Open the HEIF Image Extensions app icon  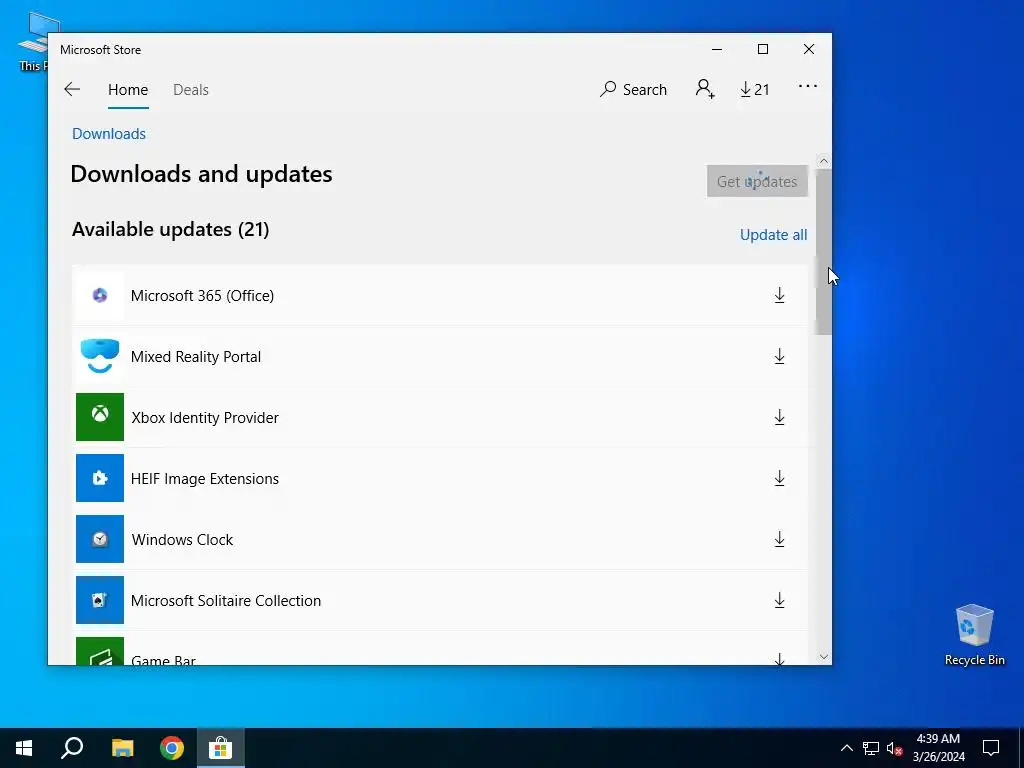click(x=100, y=479)
